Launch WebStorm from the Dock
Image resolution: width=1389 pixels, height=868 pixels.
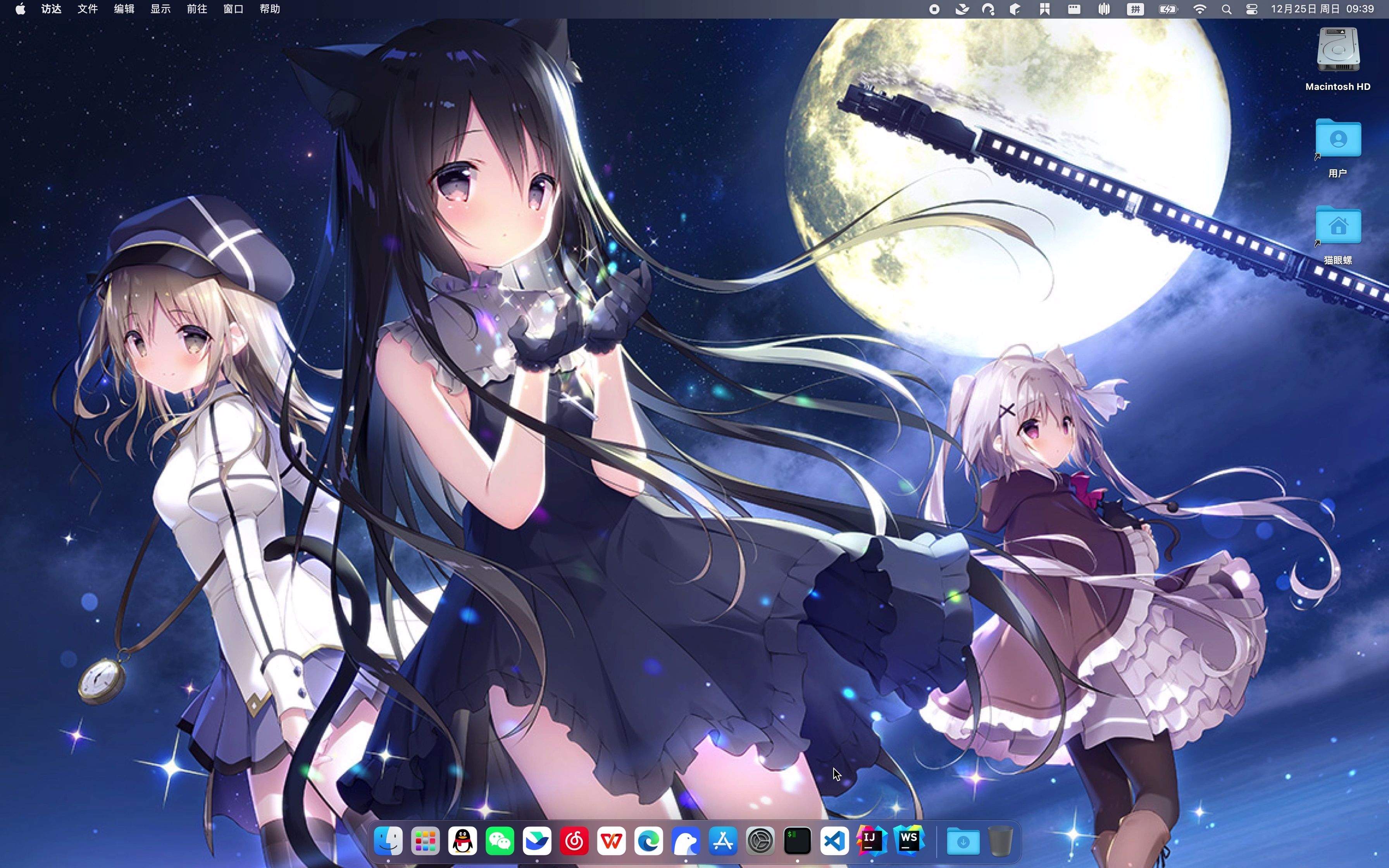pos(908,840)
